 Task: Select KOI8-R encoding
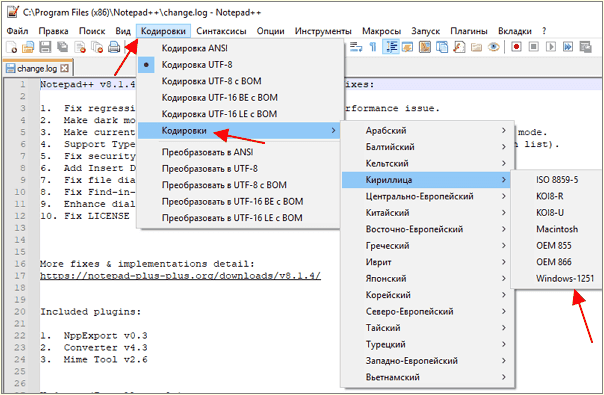[x=556, y=197]
